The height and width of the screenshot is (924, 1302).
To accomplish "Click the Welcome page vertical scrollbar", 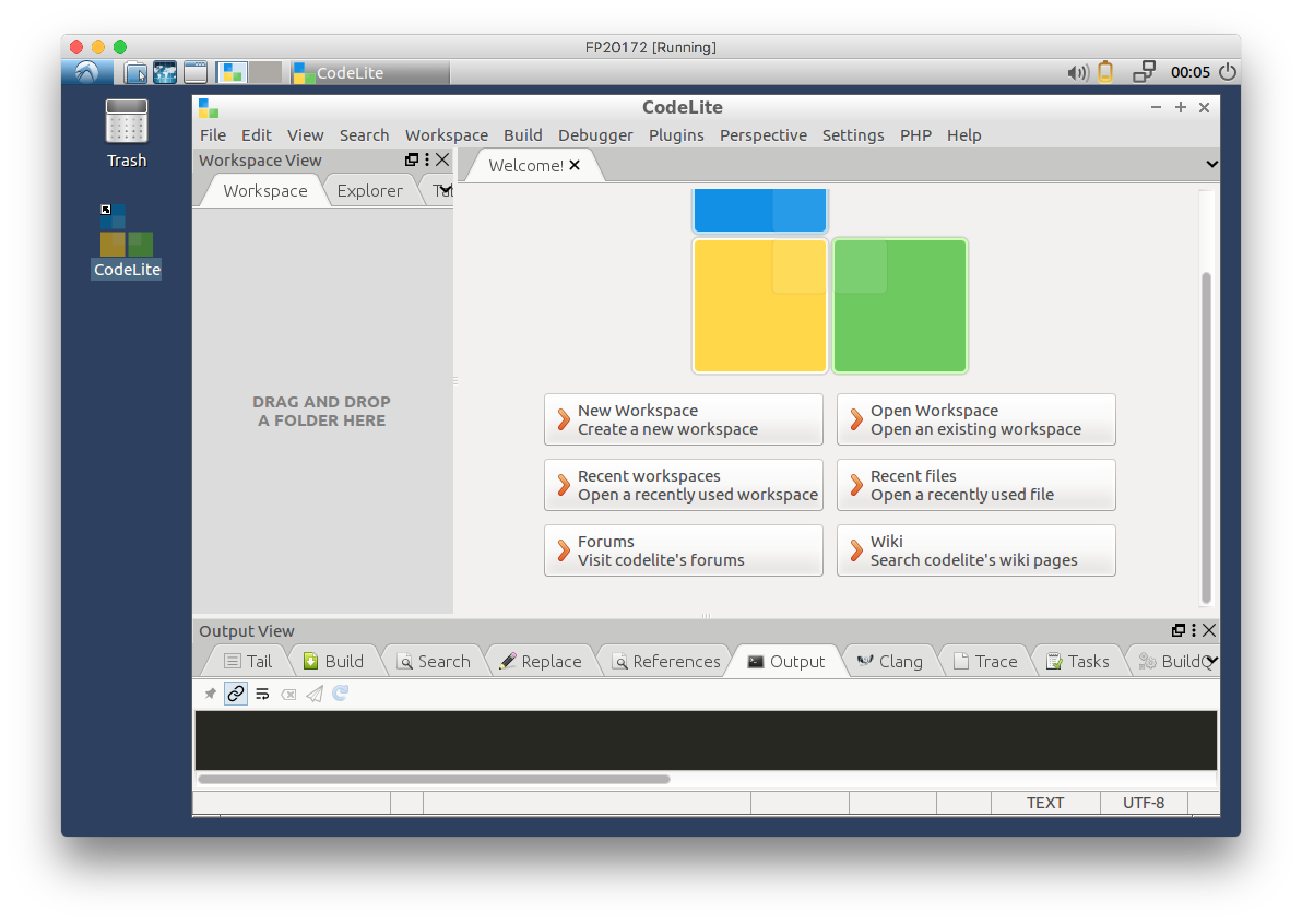I will (x=1205, y=438).
